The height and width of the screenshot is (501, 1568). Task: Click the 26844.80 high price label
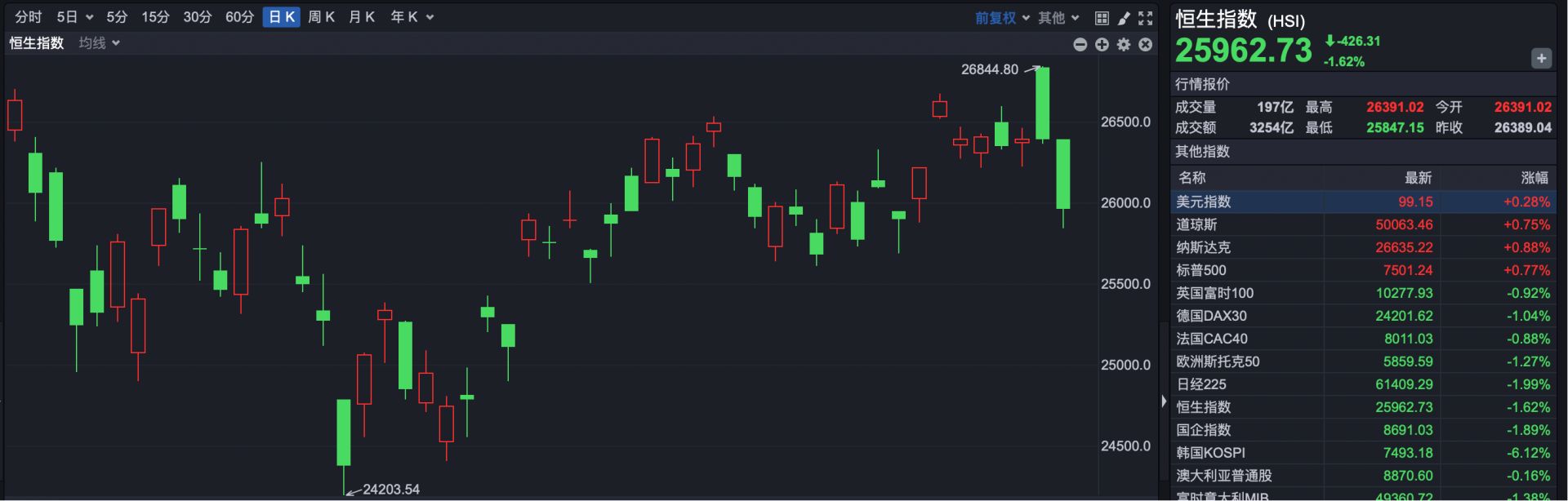[x=990, y=69]
